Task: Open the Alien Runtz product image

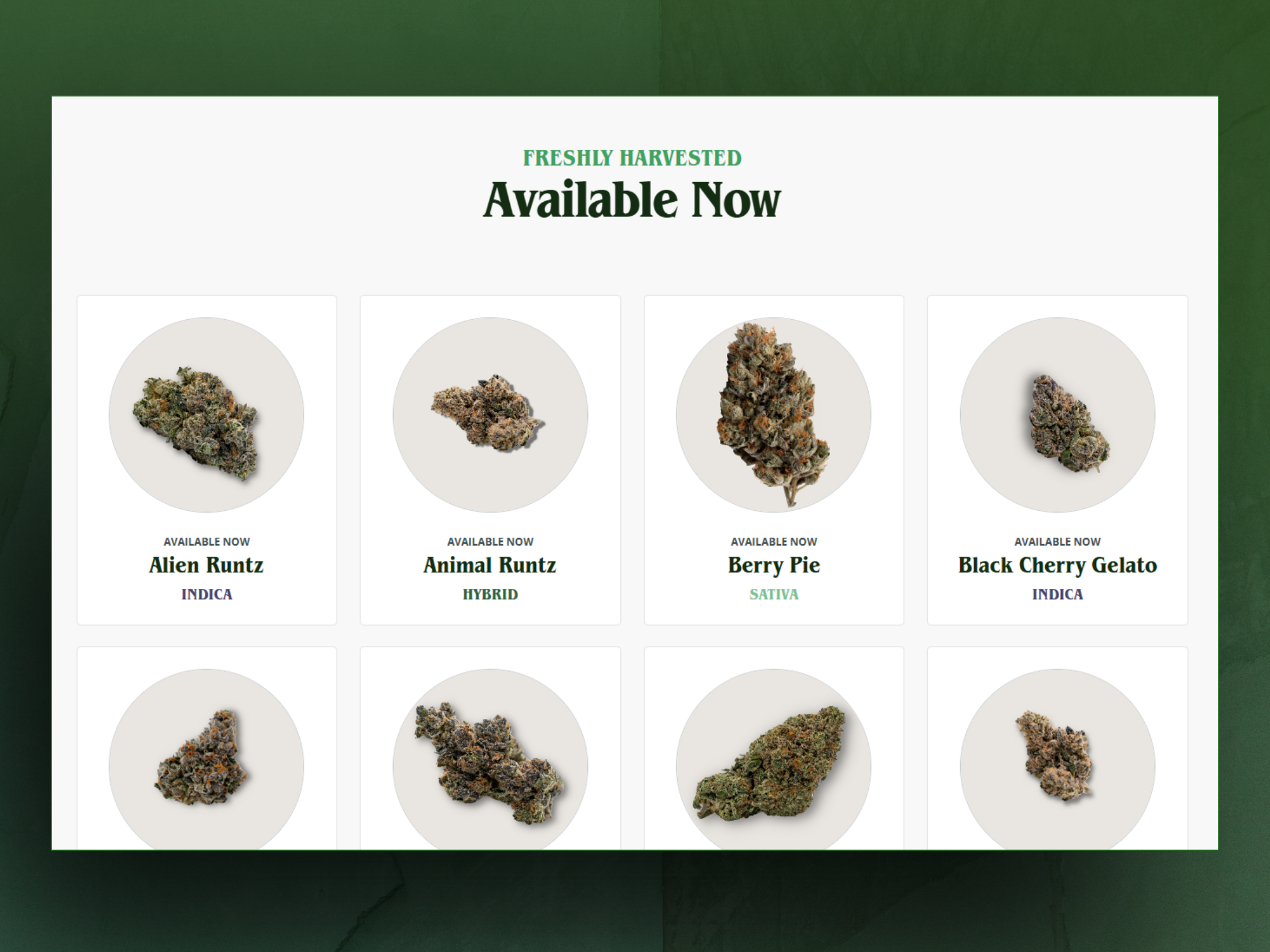Action: (206, 415)
